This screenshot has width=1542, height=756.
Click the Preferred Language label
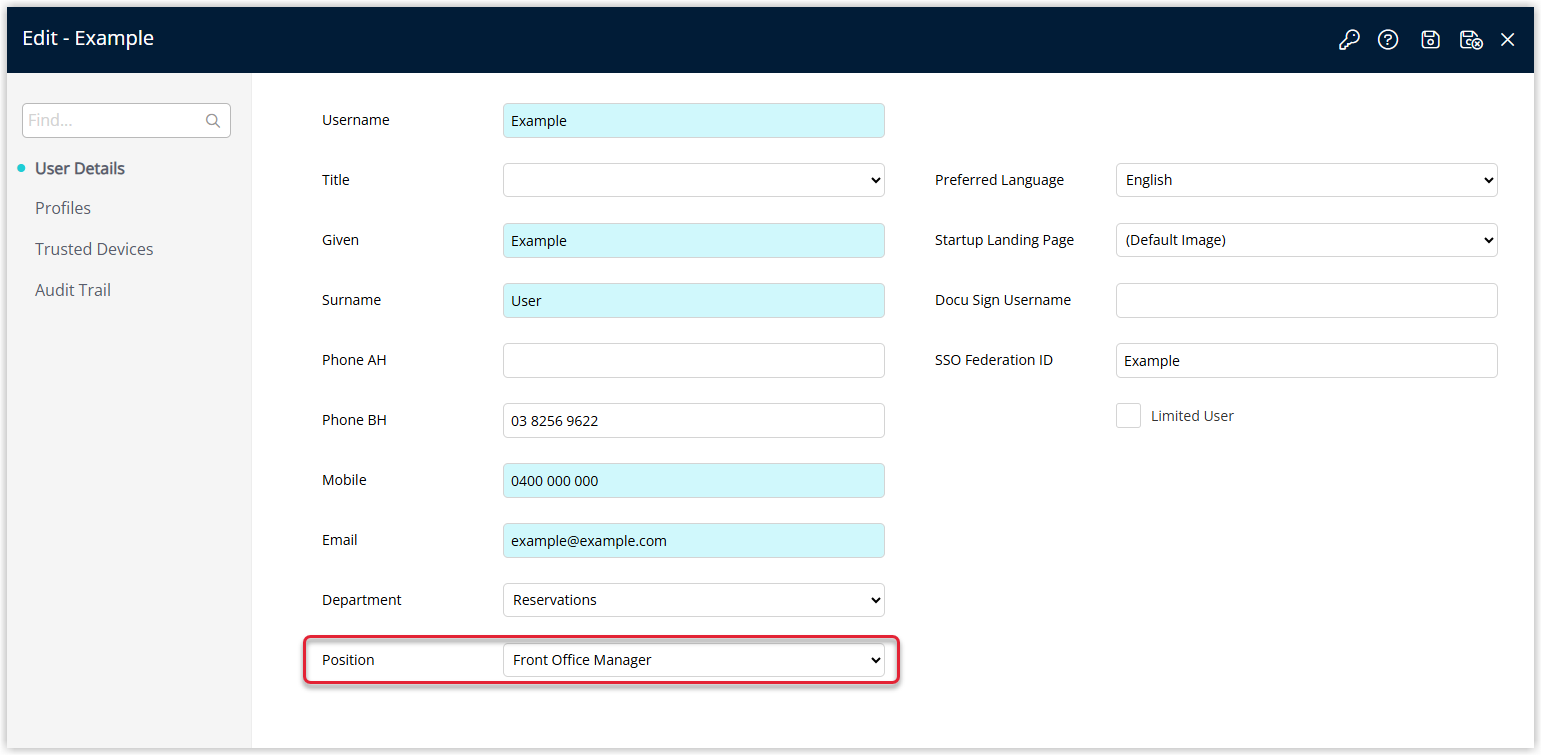pos(999,180)
